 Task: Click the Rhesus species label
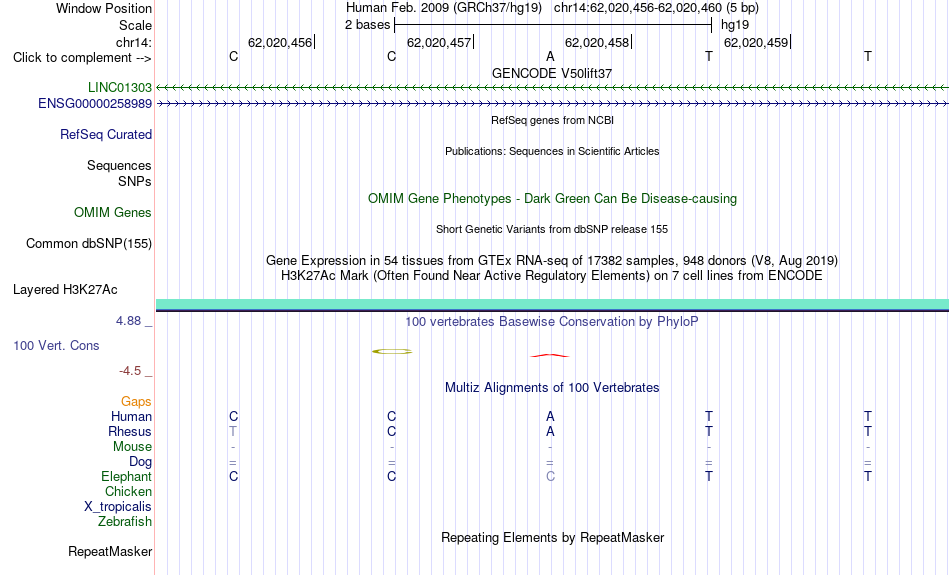[130, 431]
